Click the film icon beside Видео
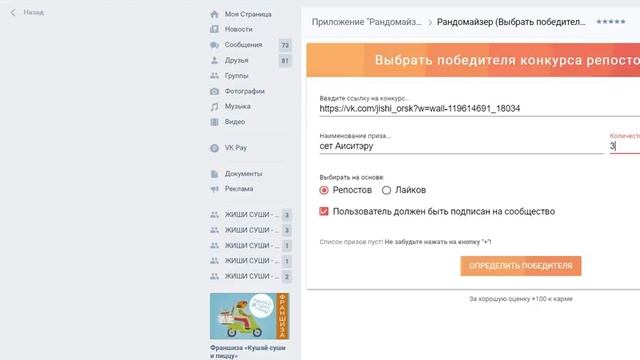 click(214, 122)
